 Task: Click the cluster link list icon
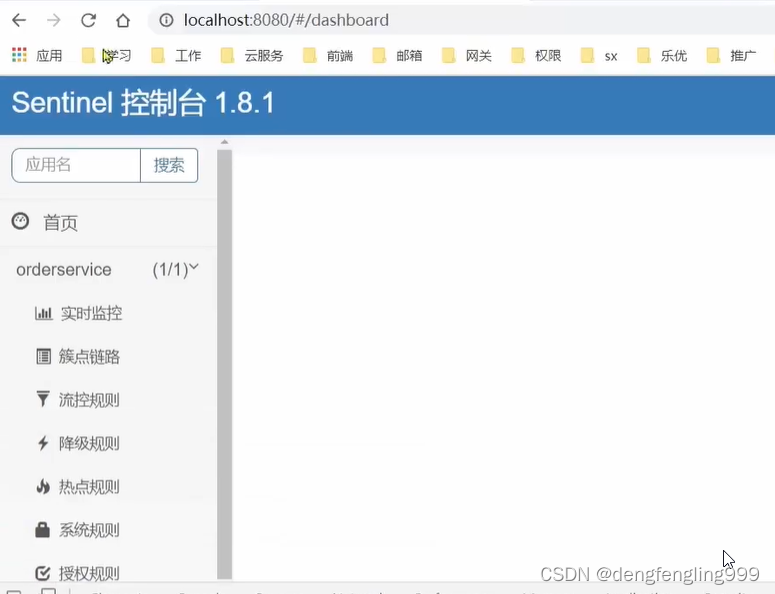(x=43, y=357)
